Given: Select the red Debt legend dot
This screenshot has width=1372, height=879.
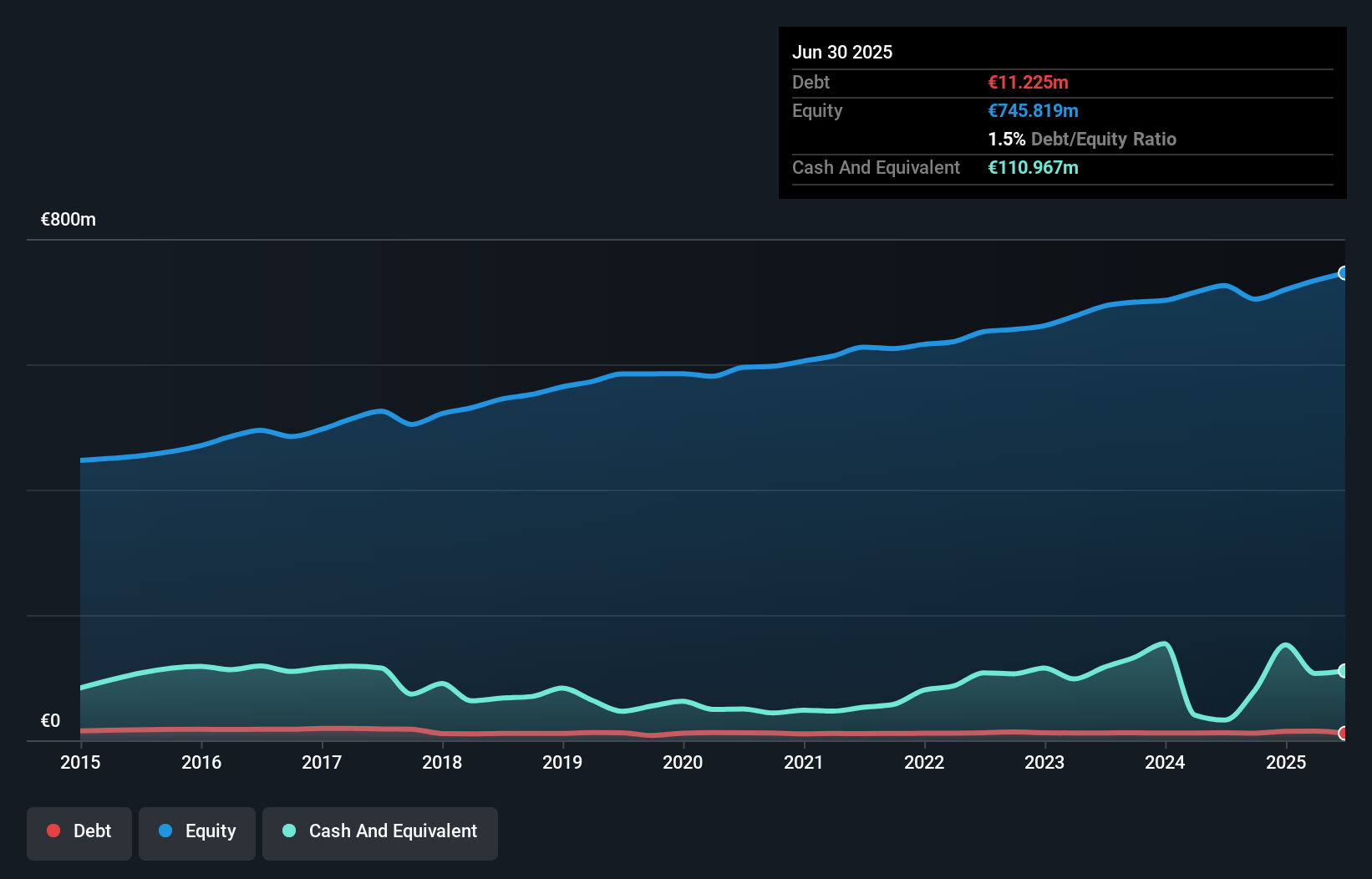Looking at the screenshot, I should tap(53, 831).
